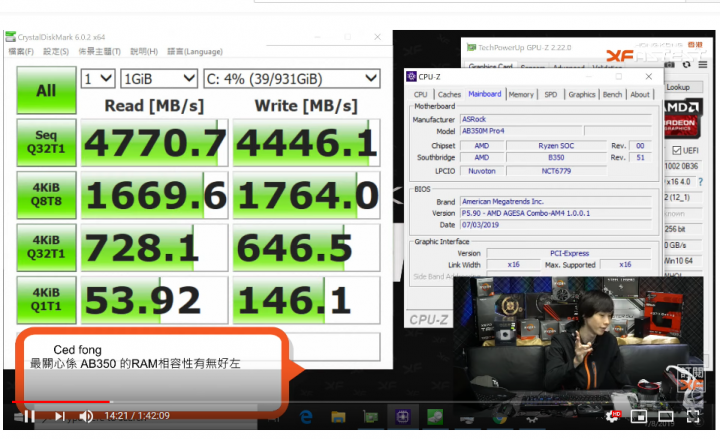Open CrystalDiskMark 說明(H) menu
Screen dimensions: 720x439
click(144, 51)
